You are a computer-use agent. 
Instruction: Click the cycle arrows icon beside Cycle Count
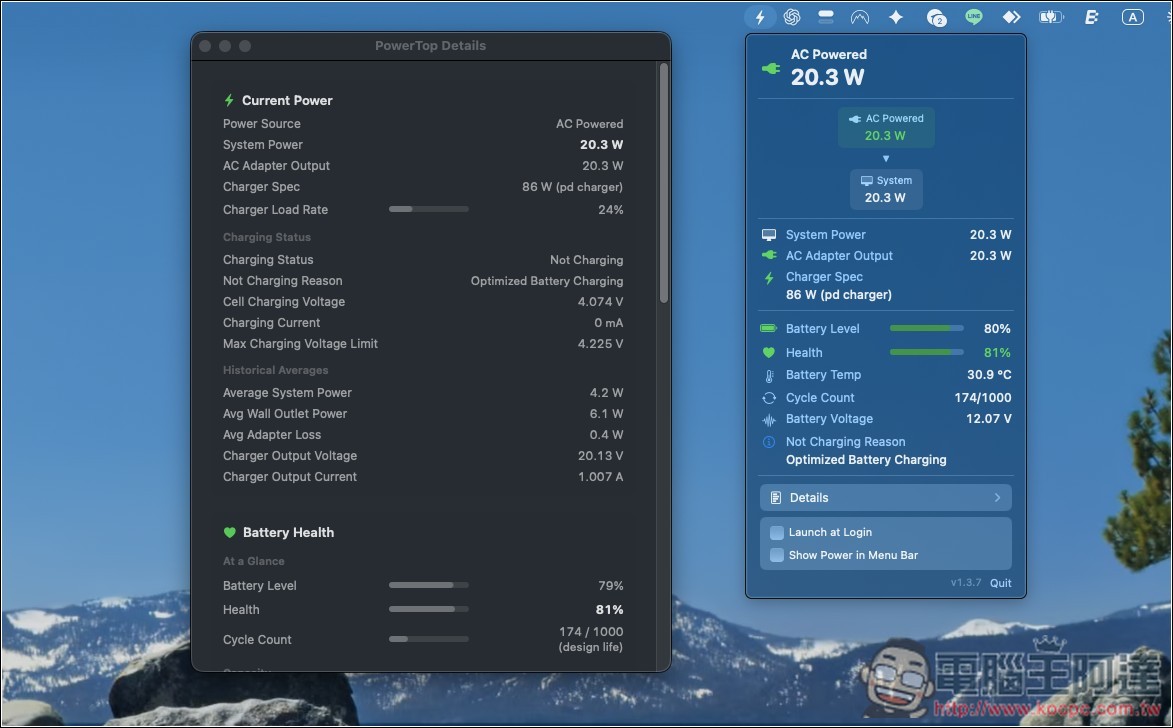(768, 398)
